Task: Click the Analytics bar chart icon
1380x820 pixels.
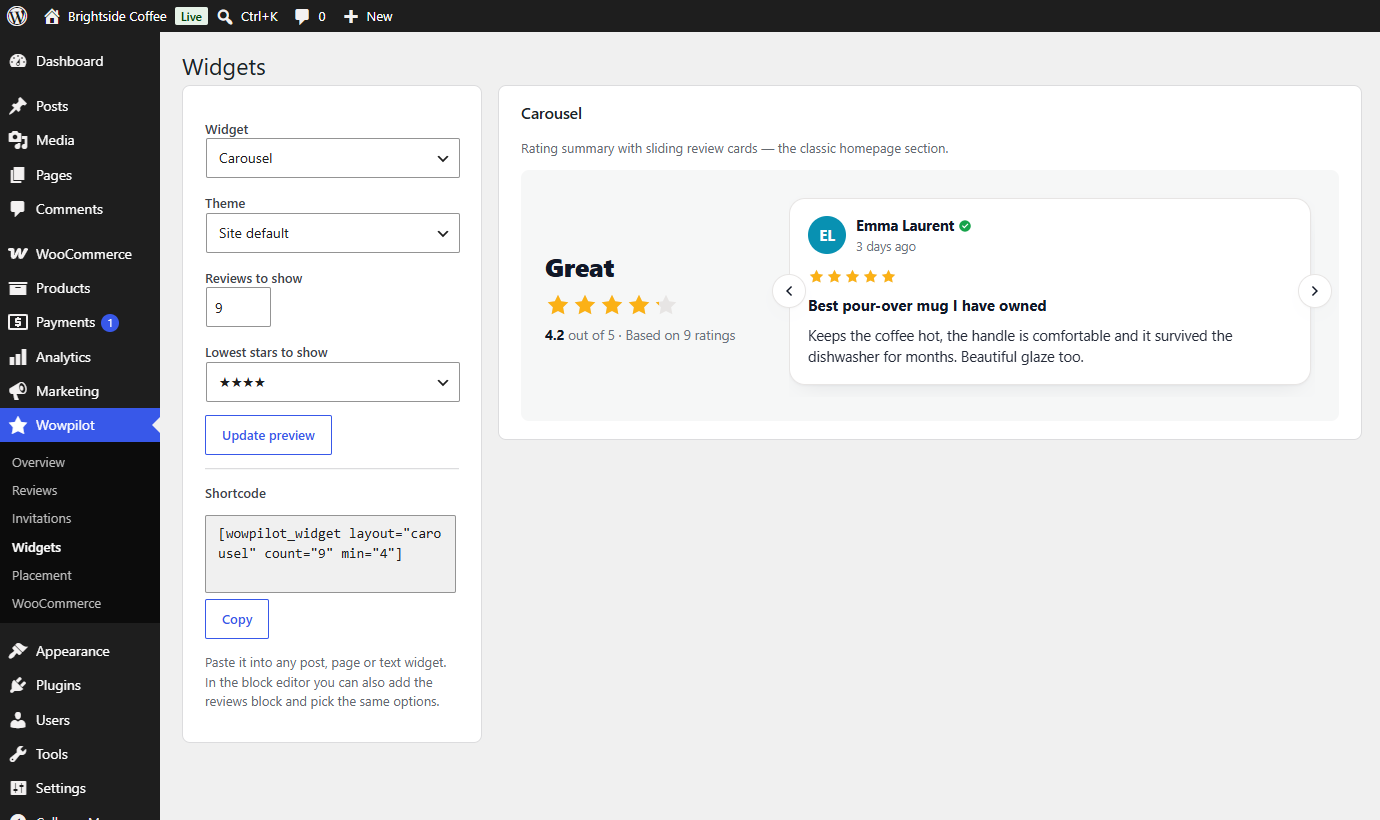Action: 18,357
